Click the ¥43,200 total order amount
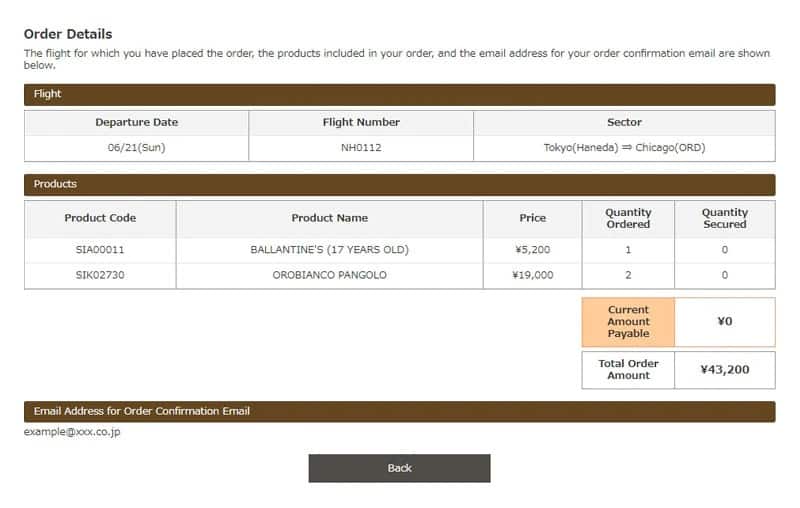Viewport: 800px width, 508px height. click(x=725, y=370)
